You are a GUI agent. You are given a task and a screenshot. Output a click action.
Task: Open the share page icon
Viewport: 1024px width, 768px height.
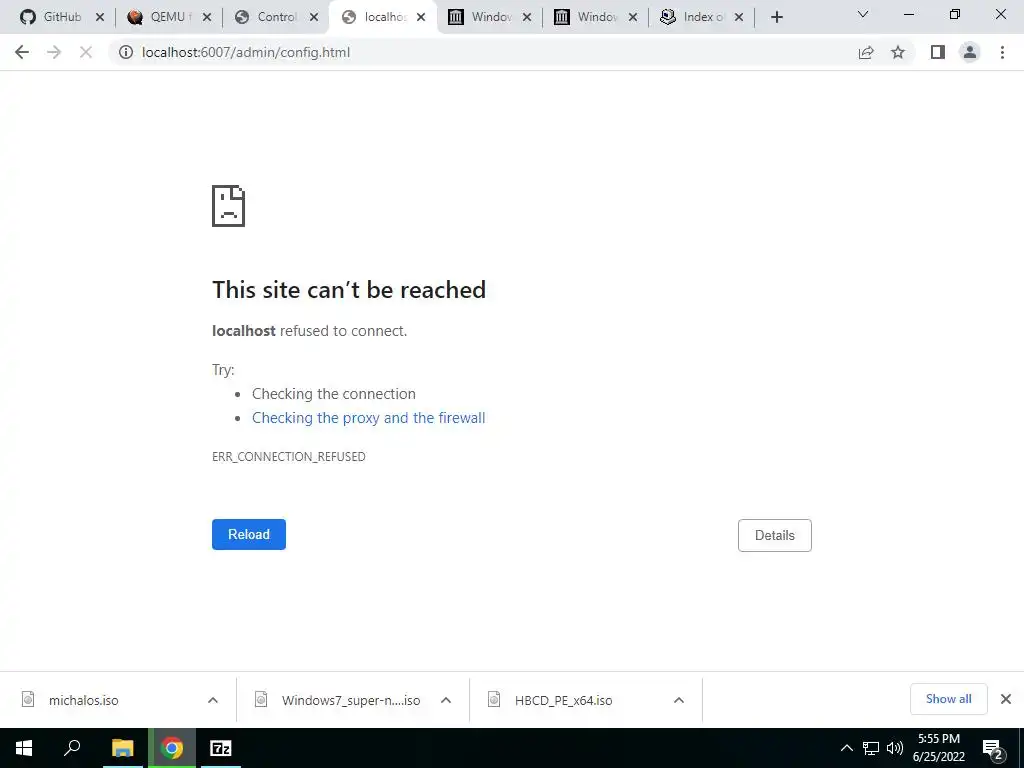point(866,52)
